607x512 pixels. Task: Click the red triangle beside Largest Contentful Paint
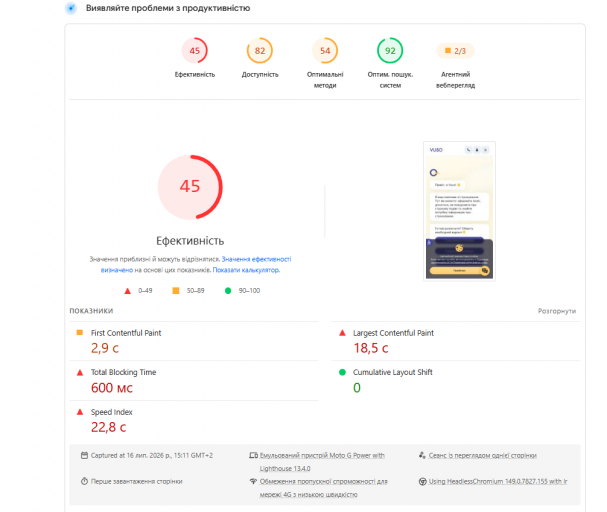point(342,333)
